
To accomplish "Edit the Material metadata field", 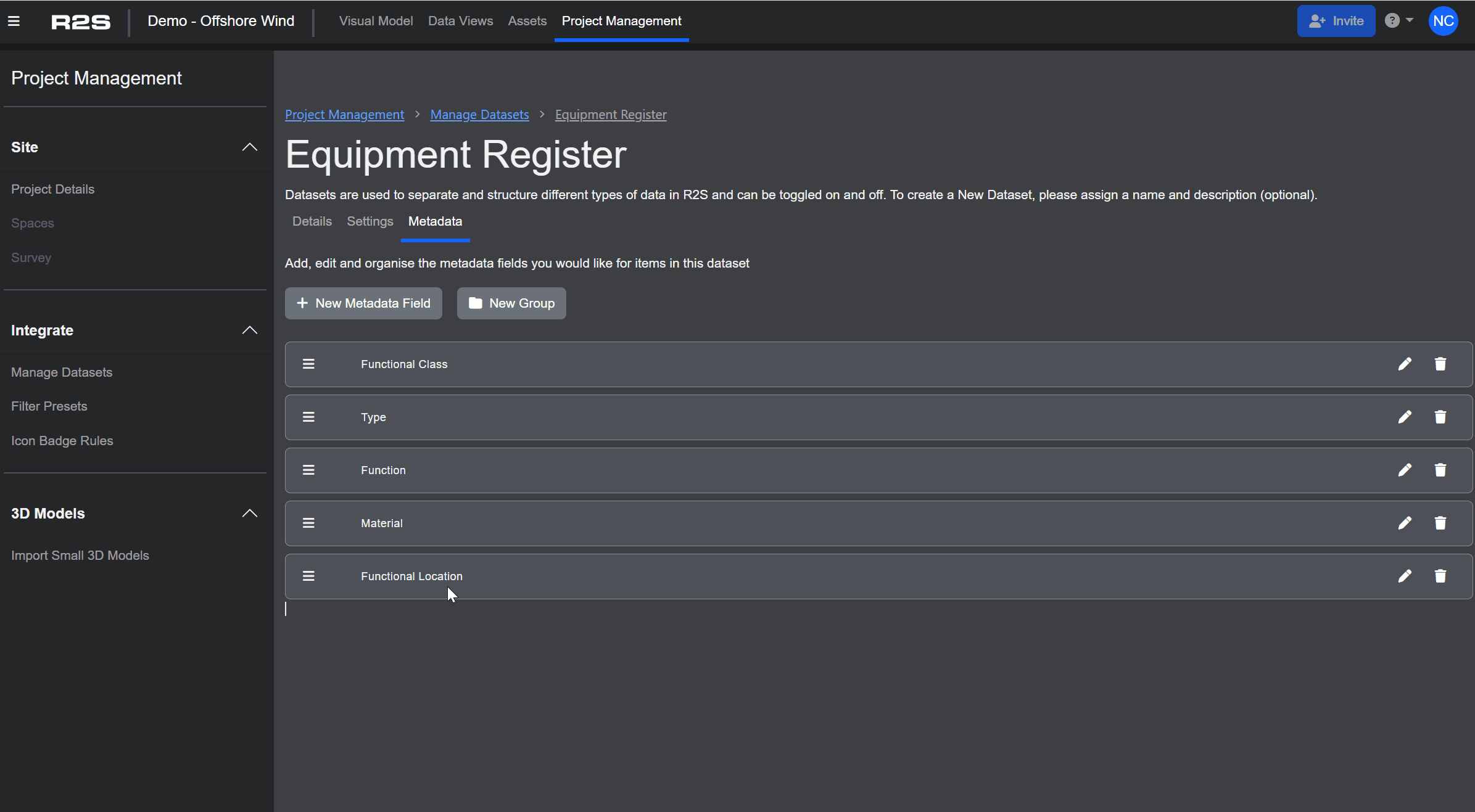I will [1405, 523].
